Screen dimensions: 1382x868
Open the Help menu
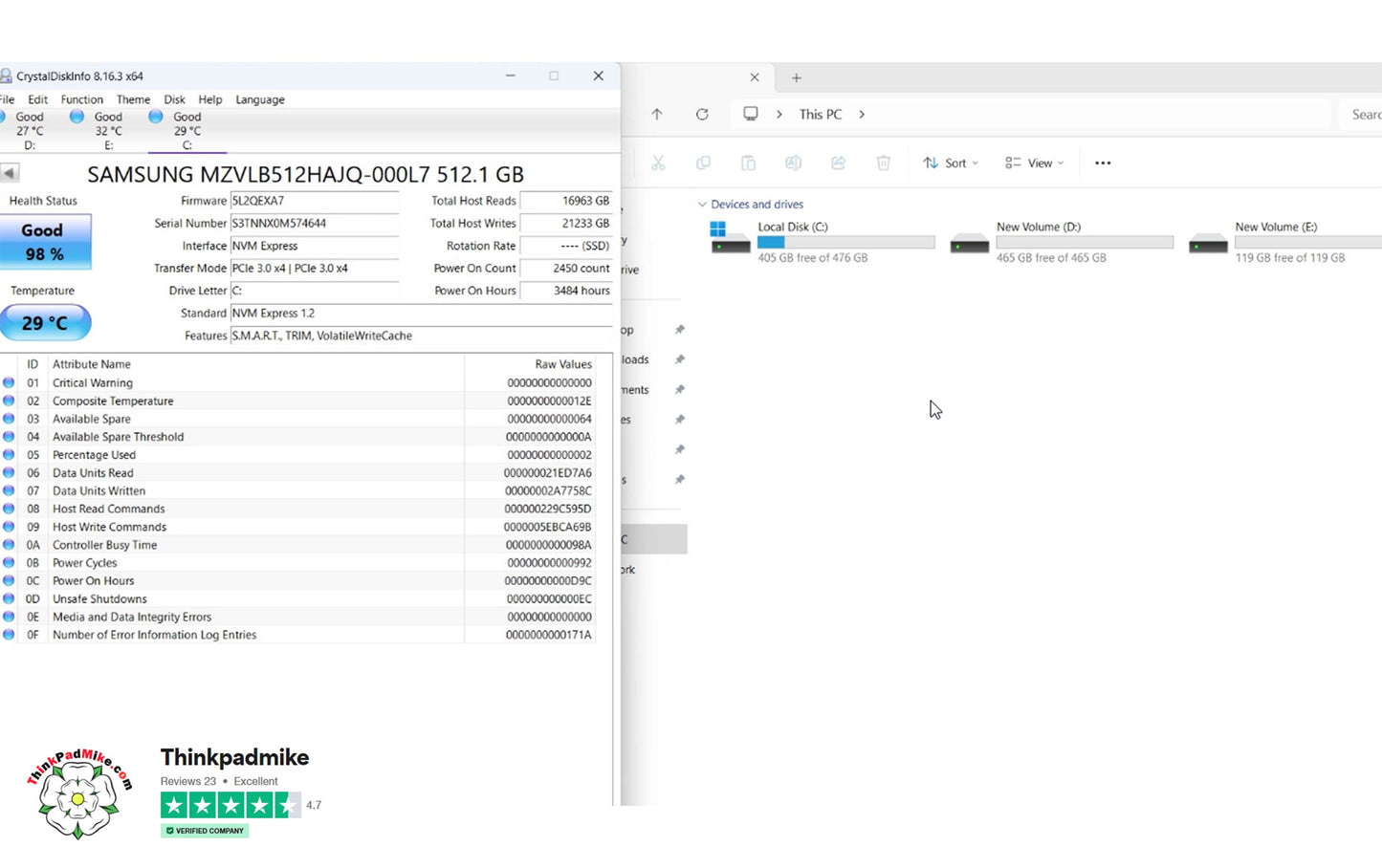pyautogui.click(x=210, y=99)
